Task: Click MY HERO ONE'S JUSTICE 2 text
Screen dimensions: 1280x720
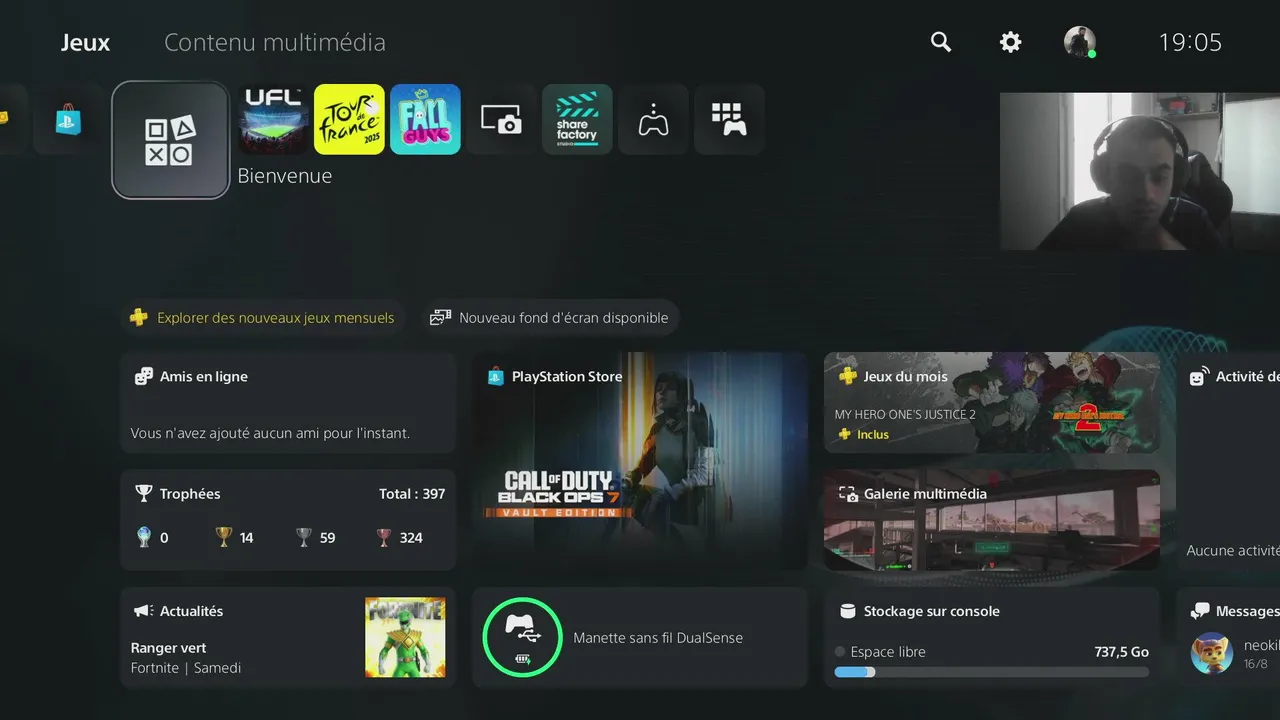Action: point(905,415)
